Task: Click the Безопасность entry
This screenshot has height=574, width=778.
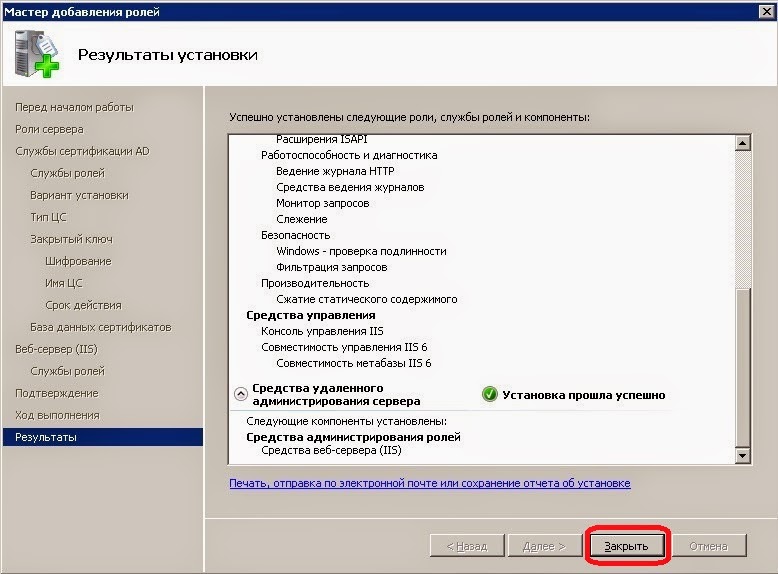Action: [x=295, y=235]
